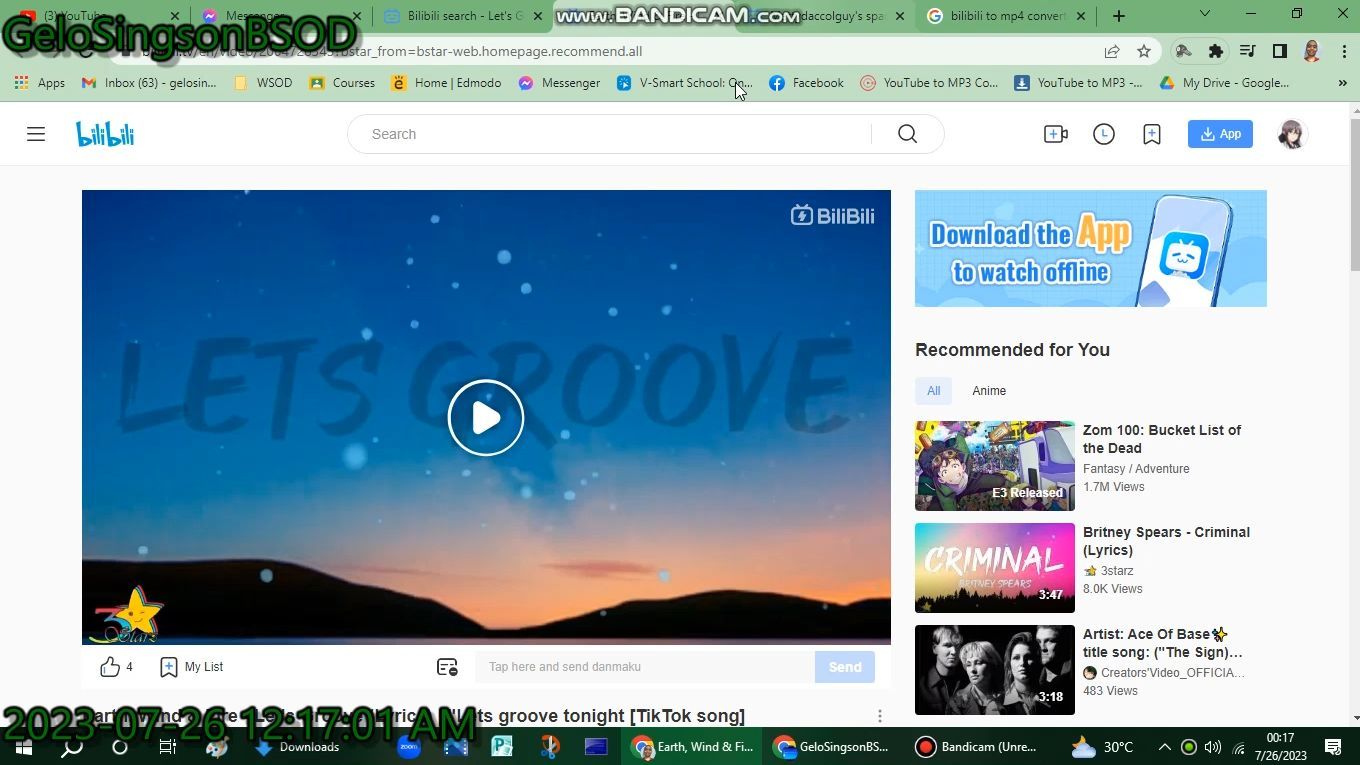The image size is (1360, 765).
Task: Open the Snipping Tool taskbar icon
Action: pos(549,747)
